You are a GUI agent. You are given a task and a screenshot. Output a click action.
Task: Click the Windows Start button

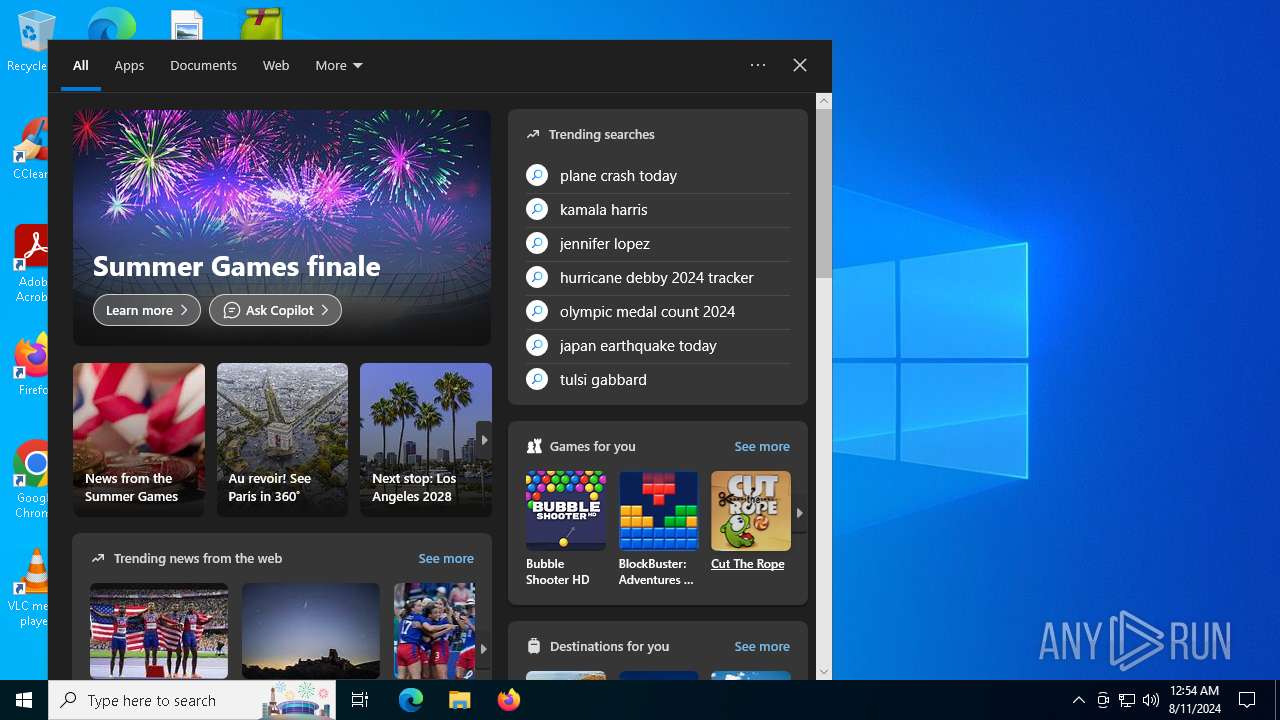pyautogui.click(x=24, y=700)
